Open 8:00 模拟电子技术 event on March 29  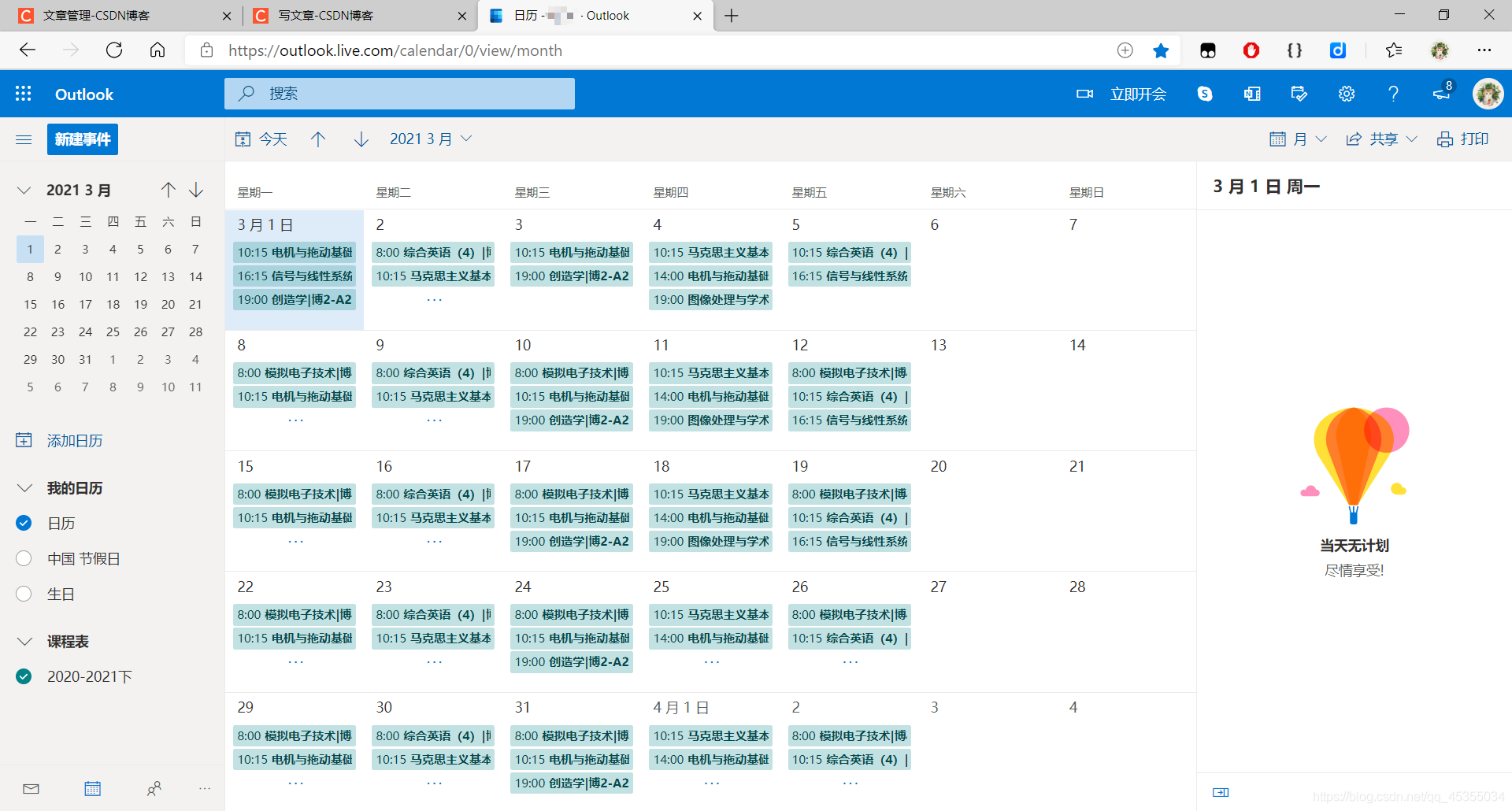[295, 736]
